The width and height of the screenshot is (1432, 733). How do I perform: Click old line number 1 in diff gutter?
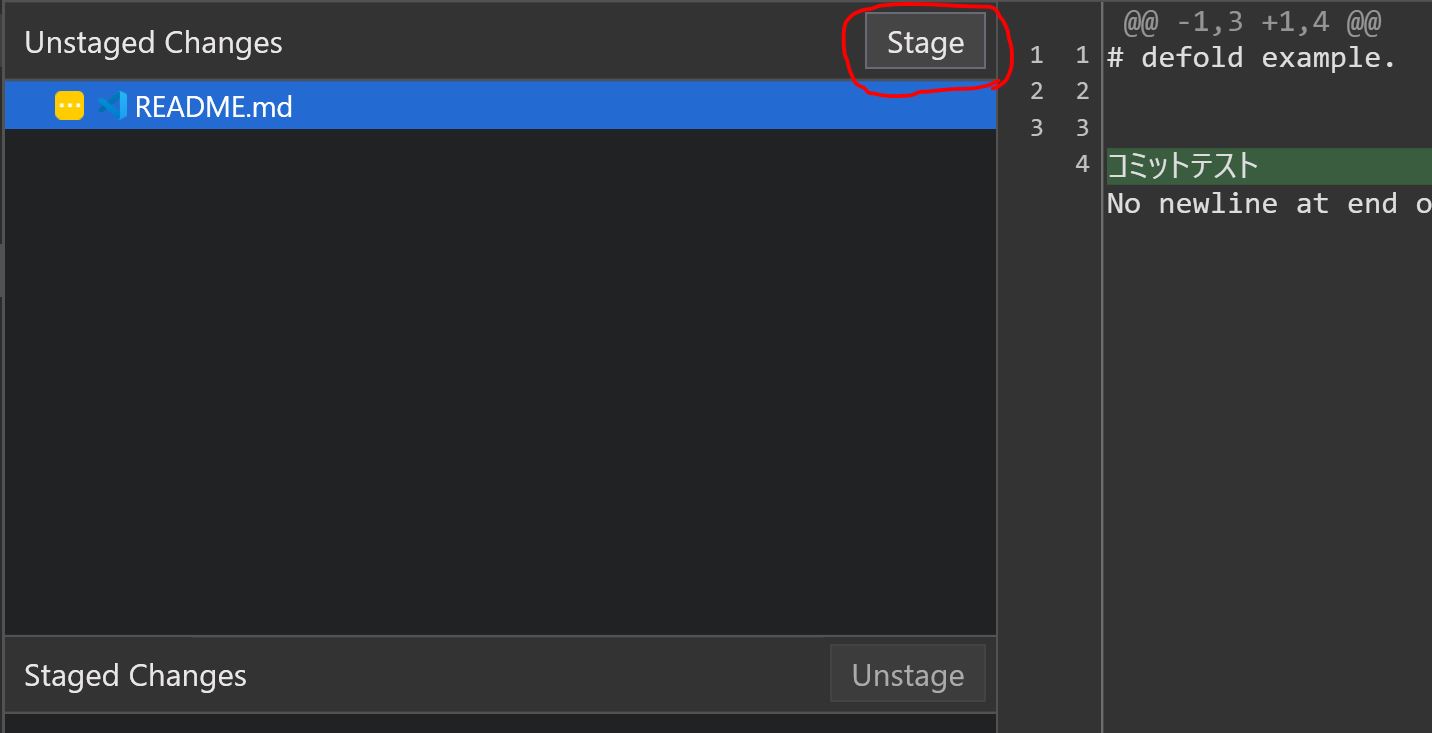click(1036, 56)
